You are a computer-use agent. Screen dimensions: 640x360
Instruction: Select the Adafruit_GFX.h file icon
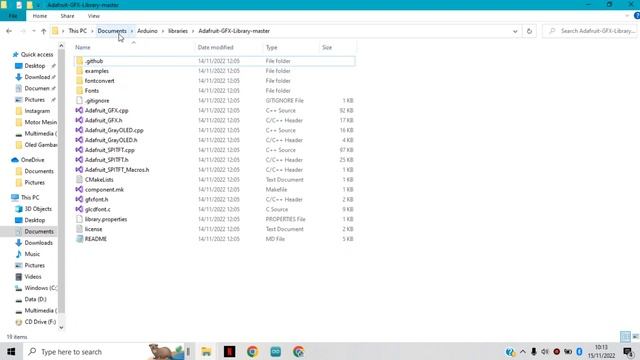pyautogui.click(x=80, y=120)
